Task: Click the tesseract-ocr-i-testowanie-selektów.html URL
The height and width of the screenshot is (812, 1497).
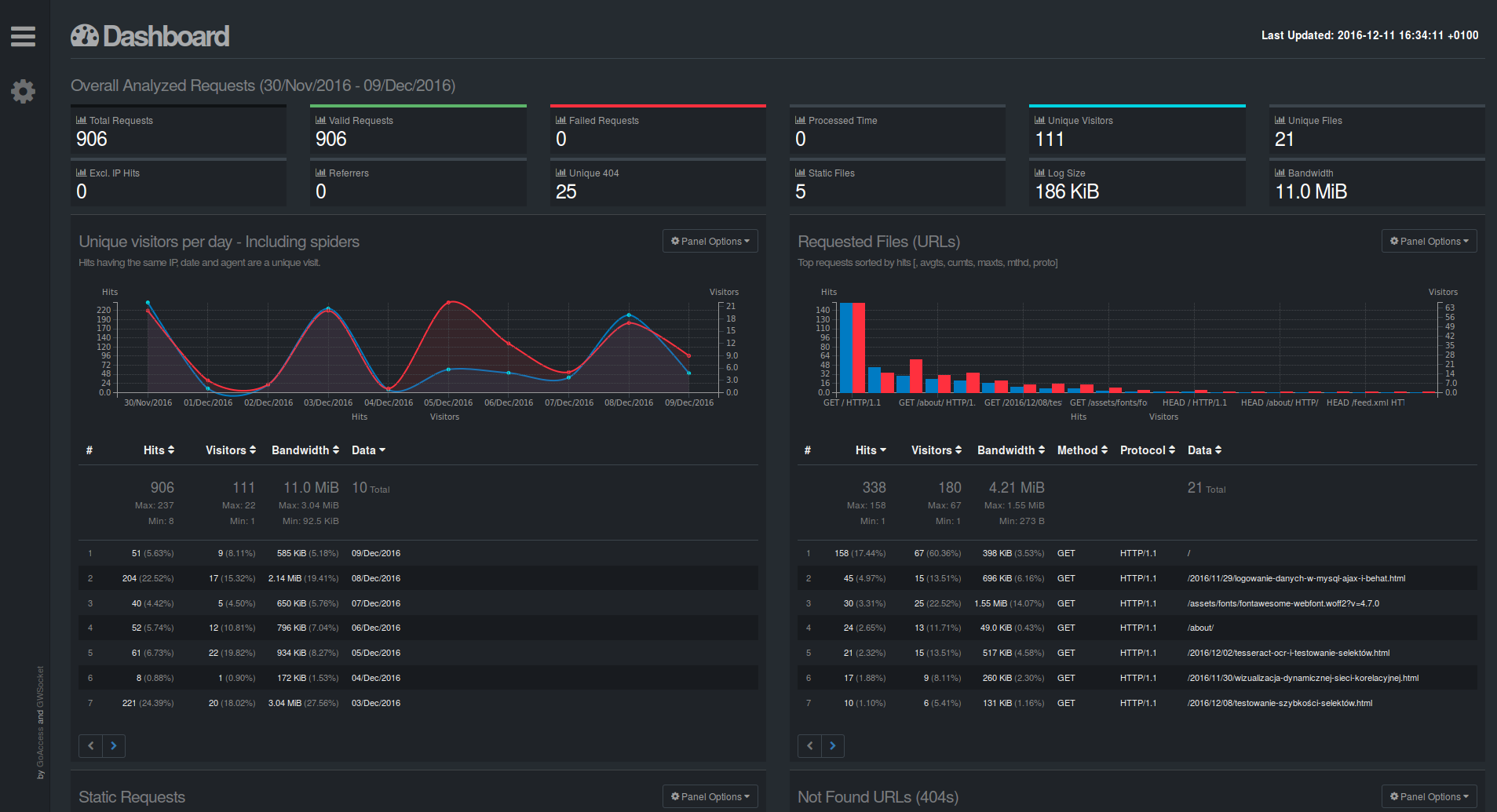Action: [1288, 653]
